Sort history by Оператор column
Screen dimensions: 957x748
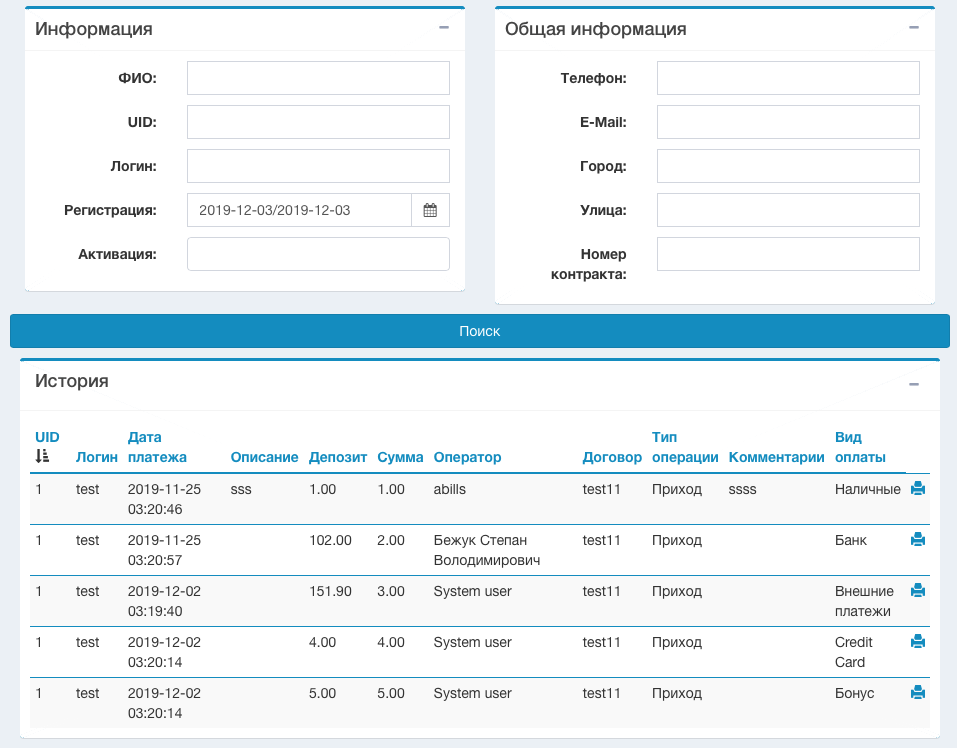point(467,457)
